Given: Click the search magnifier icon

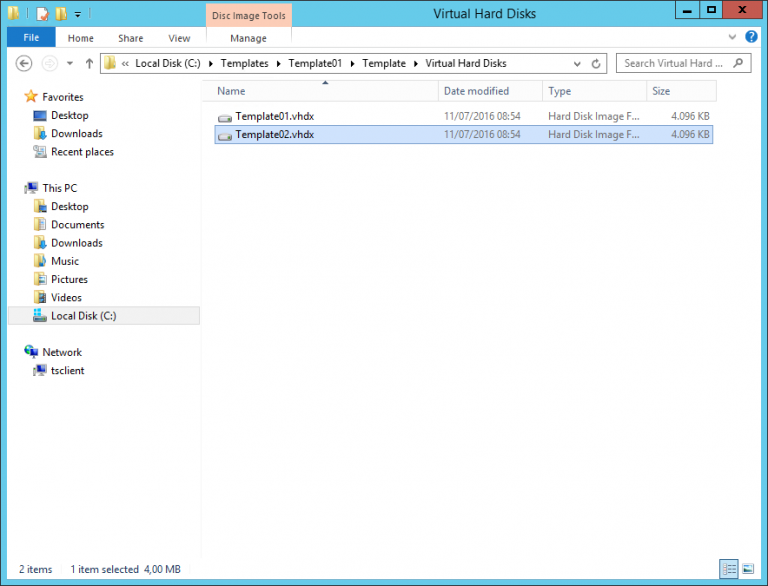Looking at the screenshot, I should (x=739, y=63).
